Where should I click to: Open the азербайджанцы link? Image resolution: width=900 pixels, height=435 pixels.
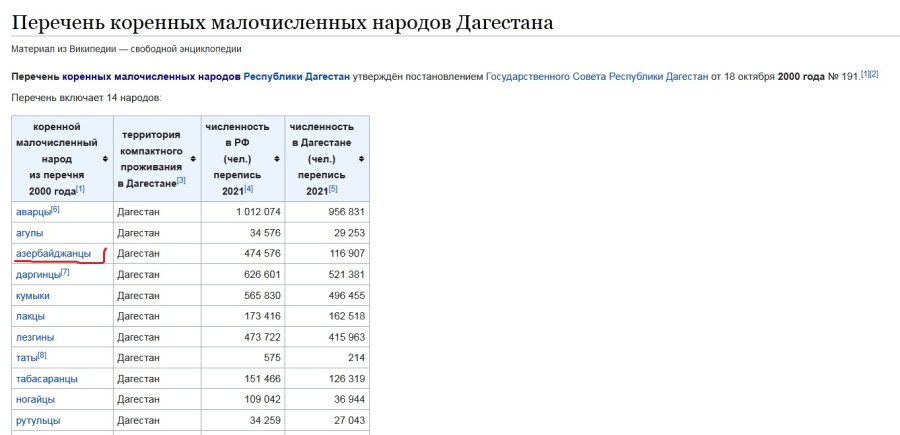coord(53,254)
